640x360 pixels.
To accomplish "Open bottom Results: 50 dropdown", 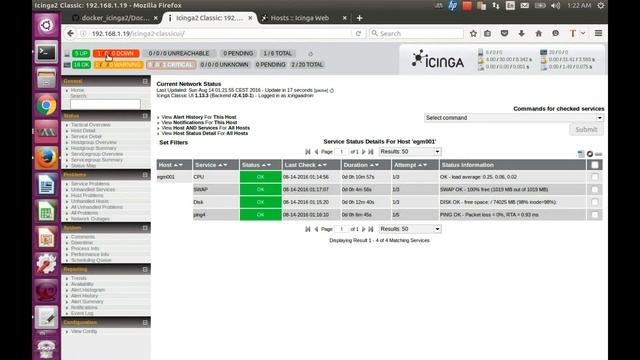I will tap(410, 229).
